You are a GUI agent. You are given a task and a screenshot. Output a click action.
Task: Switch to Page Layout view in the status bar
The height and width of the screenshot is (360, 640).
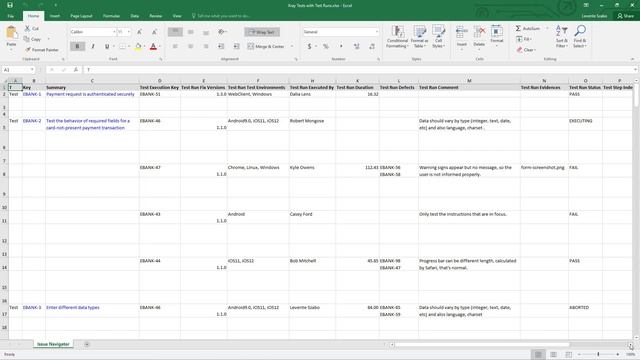click(x=553, y=355)
